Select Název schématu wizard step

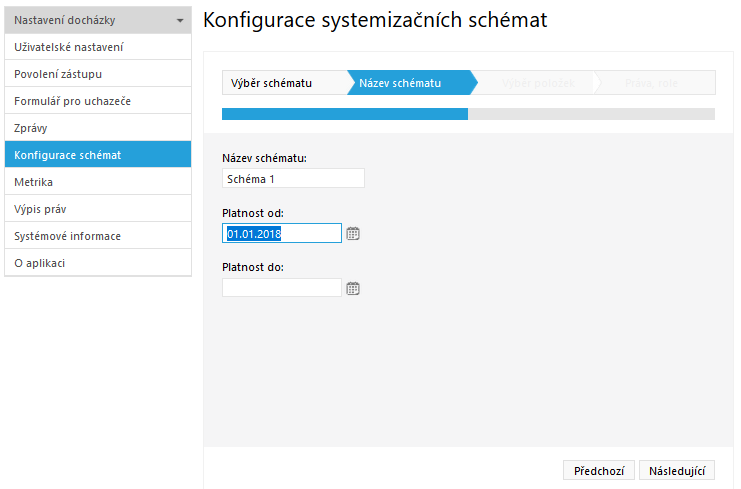[x=411, y=83]
